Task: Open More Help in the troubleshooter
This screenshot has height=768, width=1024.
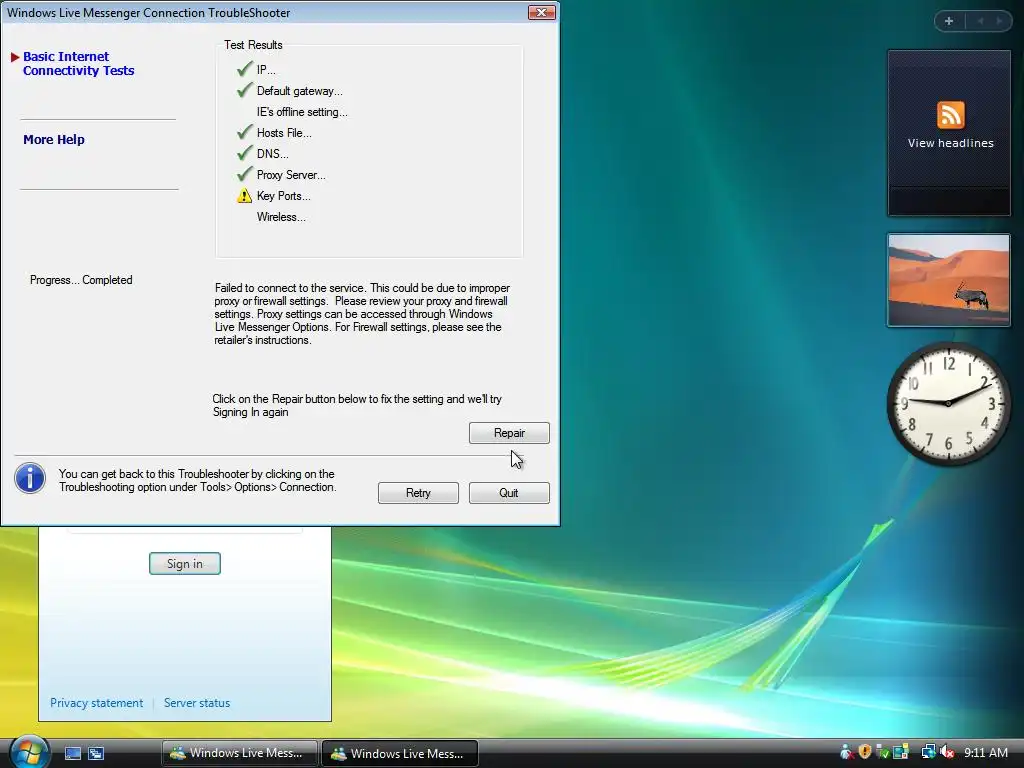Action: coord(54,139)
